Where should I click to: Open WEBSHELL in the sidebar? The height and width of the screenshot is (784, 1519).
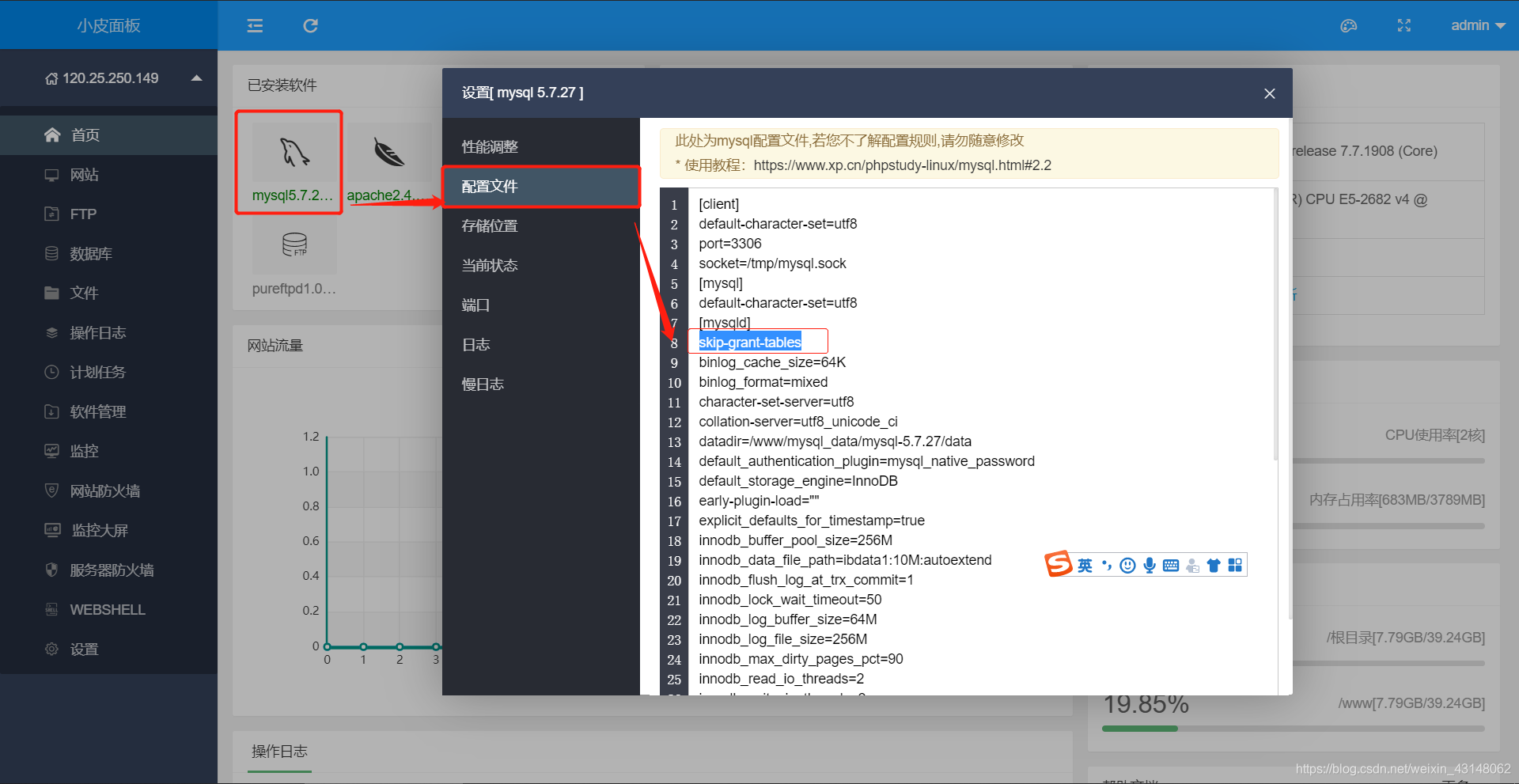[108, 610]
